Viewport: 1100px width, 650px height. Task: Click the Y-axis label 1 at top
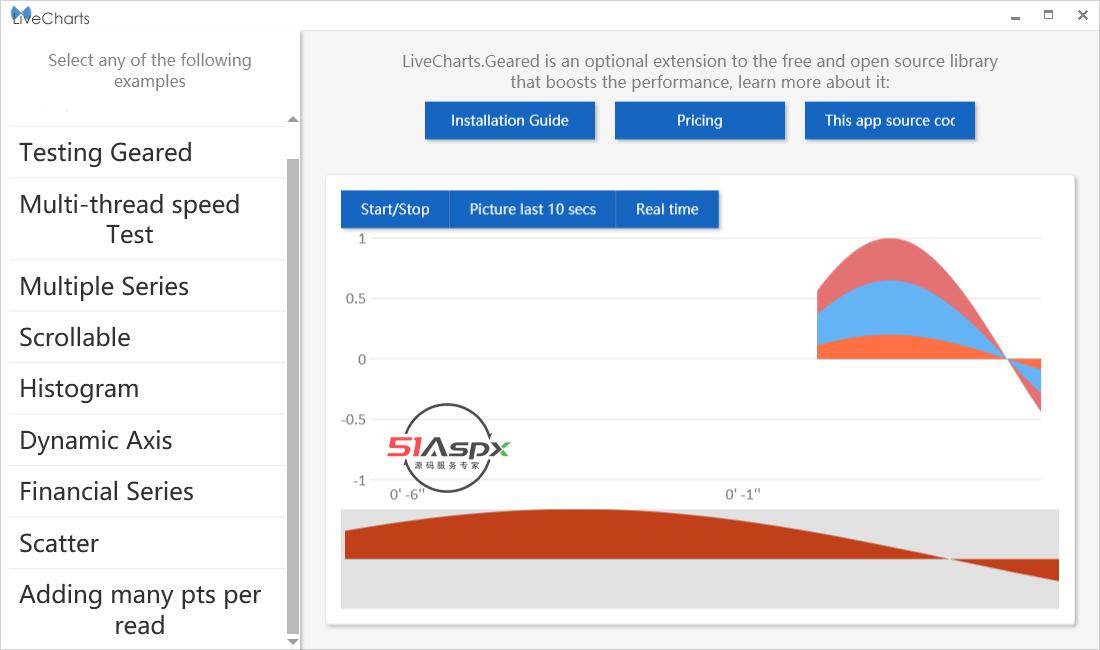coord(362,238)
